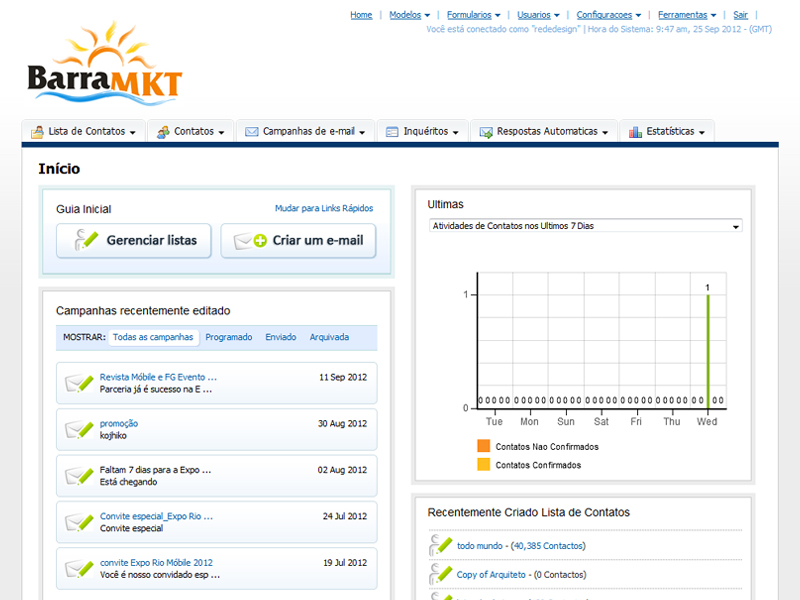This screenshot has width=800, height=600.
Task: Click the Contatos Nao Confirmados orange swatch
Action: (x=483, y=446)
